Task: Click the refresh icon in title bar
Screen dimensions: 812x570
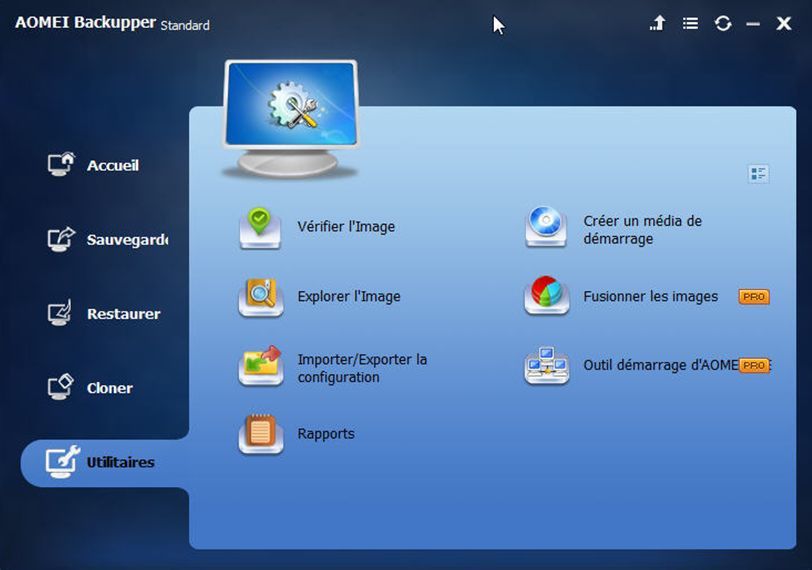Action: 723,23
